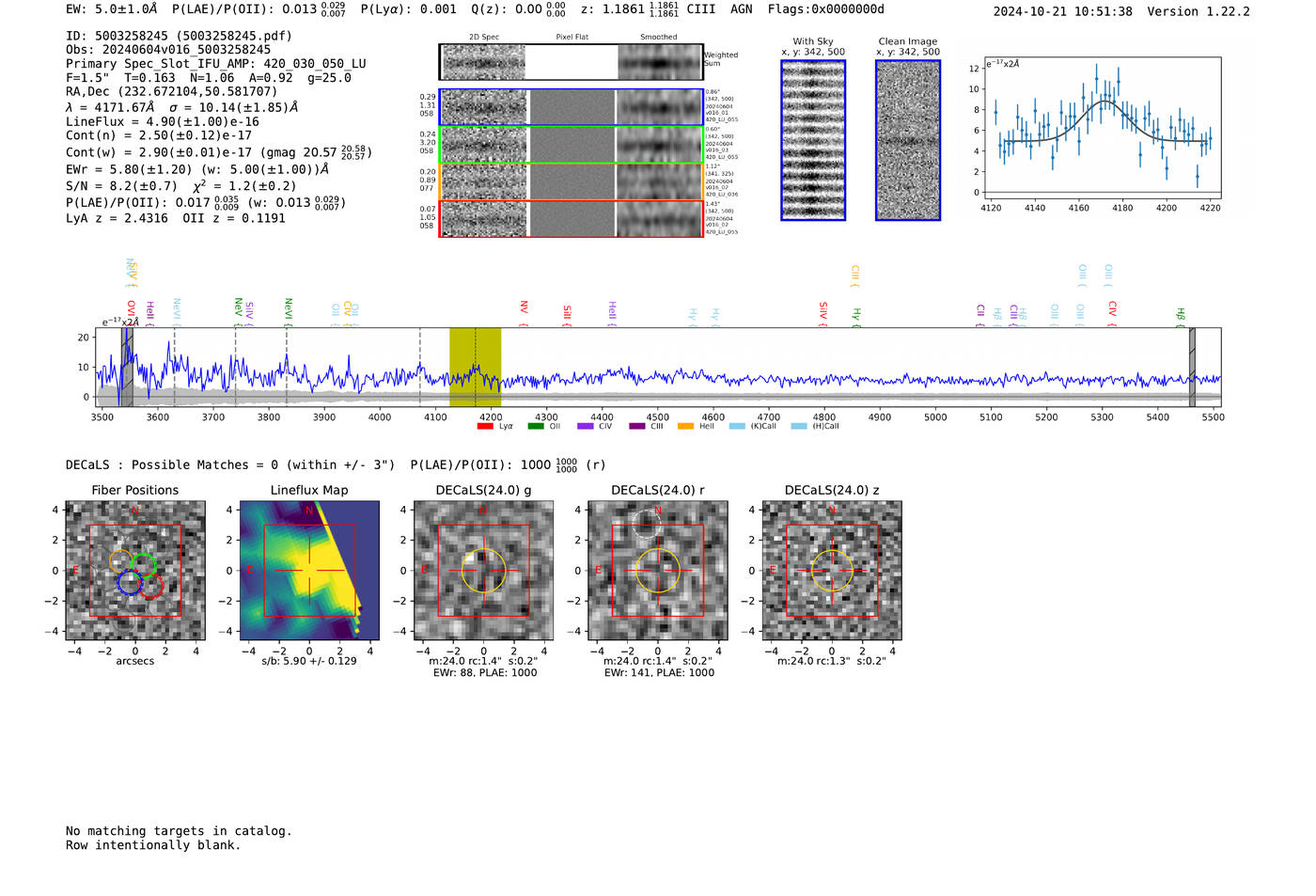
Task: Click the 'Flags:0x0000000d' header text
Action: pyautogui.click(x=825, y=9)
